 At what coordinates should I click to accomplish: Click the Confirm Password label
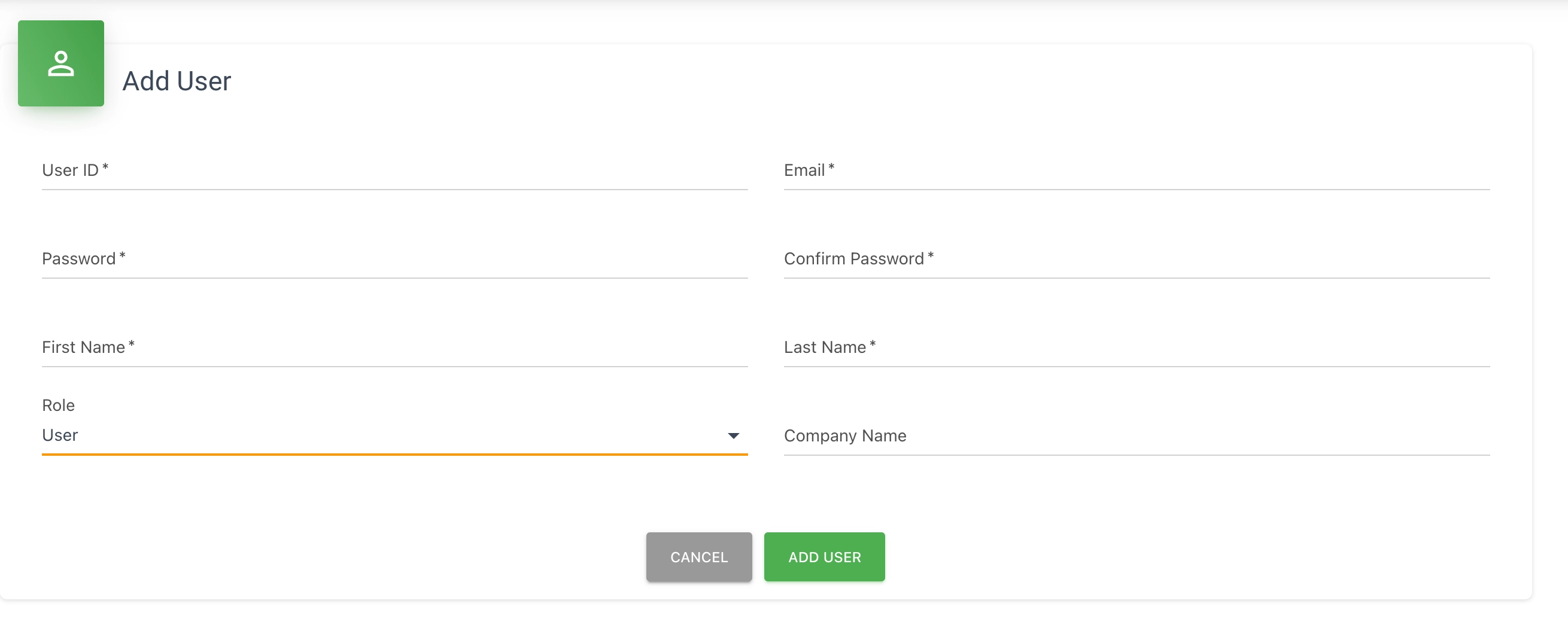pyautogui.click(x=855, y=258)
